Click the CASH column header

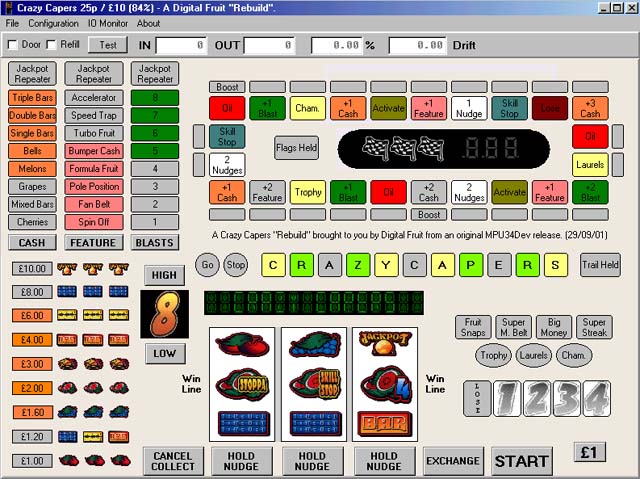click(x=32, y=243)
